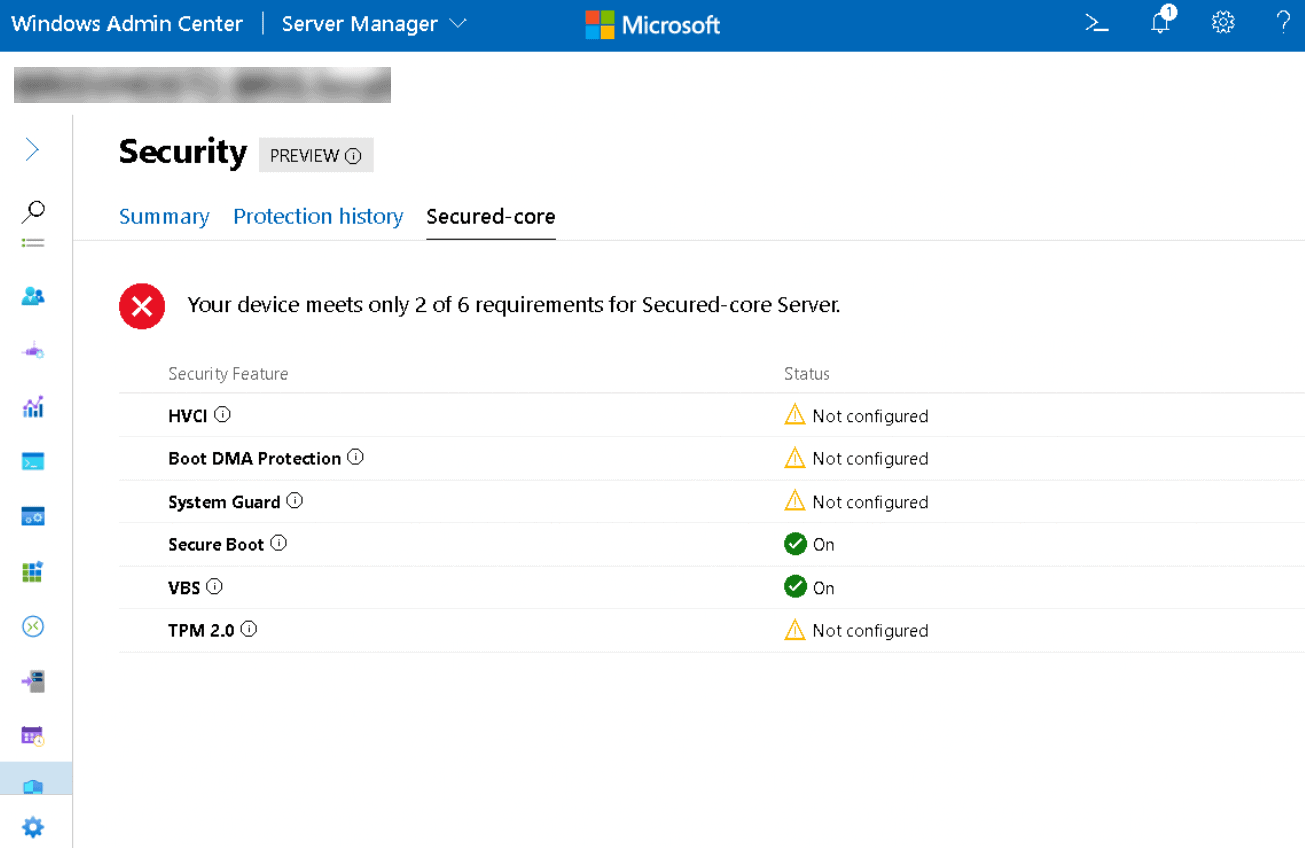Open the Local users & groups people icon
Viewport: 1305px width, 848px height.
(x=33, y=296)
